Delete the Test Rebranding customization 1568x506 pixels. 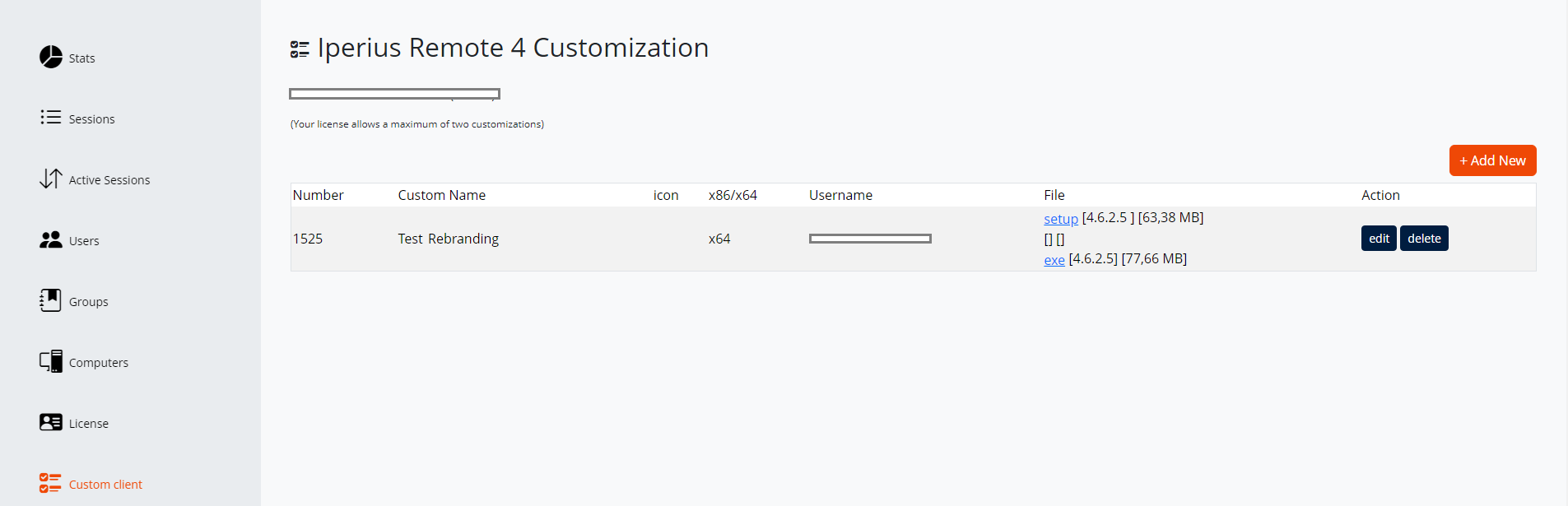[x=1423, y=238]
